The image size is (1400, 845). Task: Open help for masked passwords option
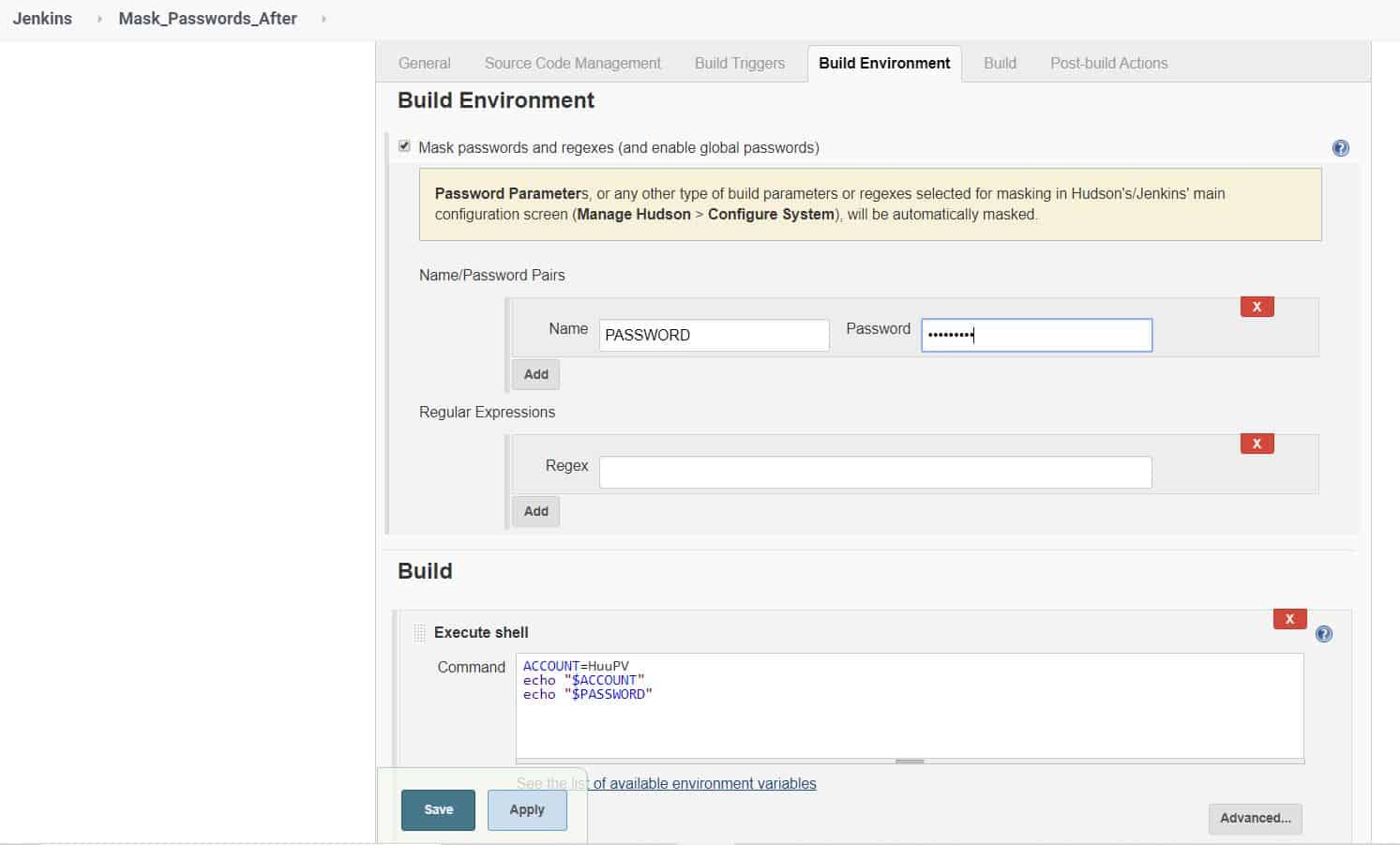pos(1340,147)
